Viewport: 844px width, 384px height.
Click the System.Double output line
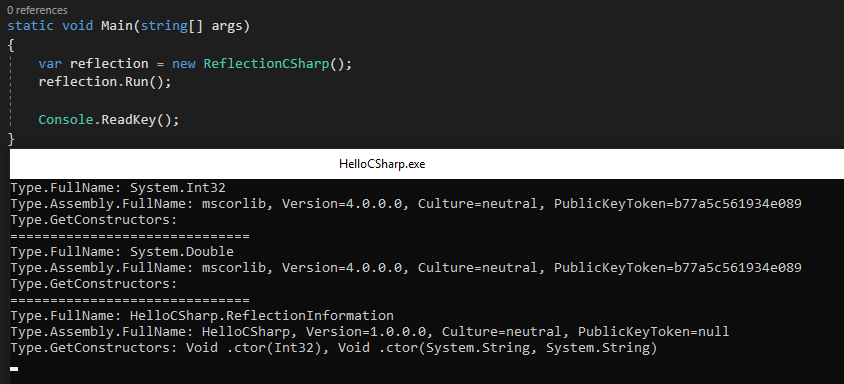click(x=122, y=252)
